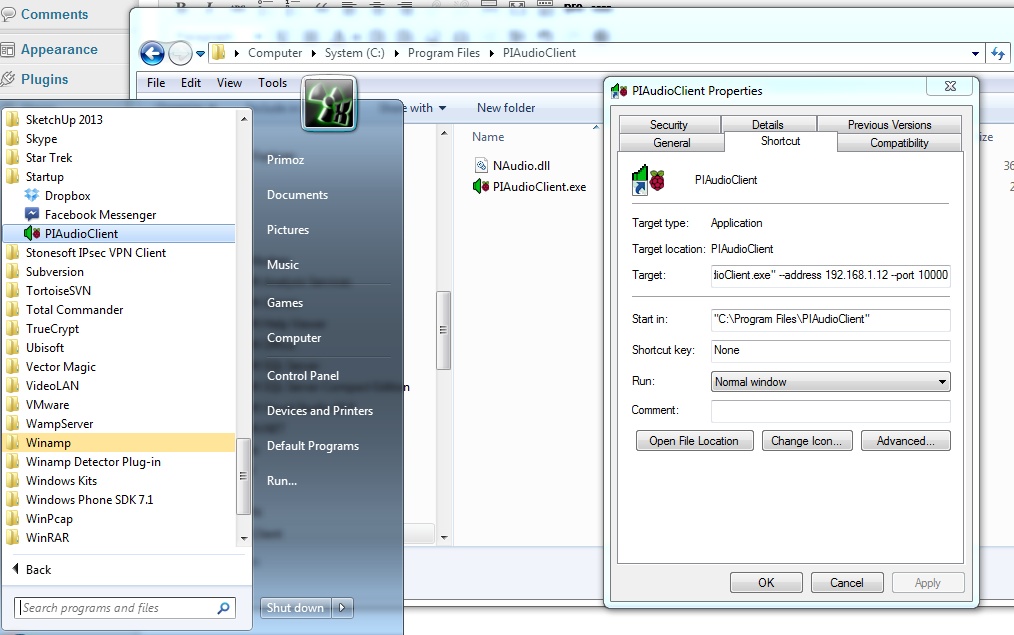Click the Plugins icon in sidebar
The image size is (1014, 635).
[x=8, y=80]
